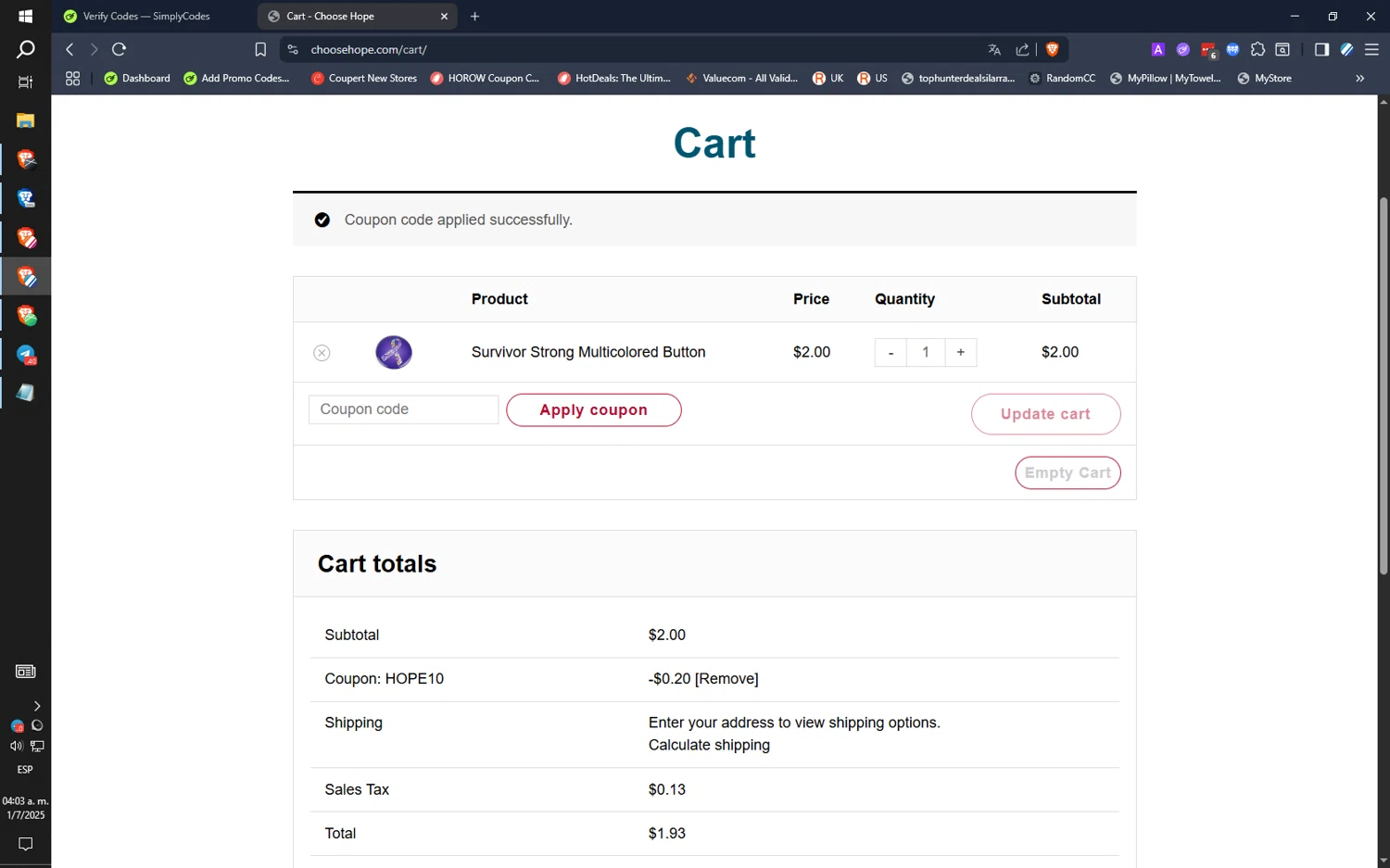Viewport: 1390px width, 868px height.
Task: Open the US bookmark
Action: tap(872, 79)
